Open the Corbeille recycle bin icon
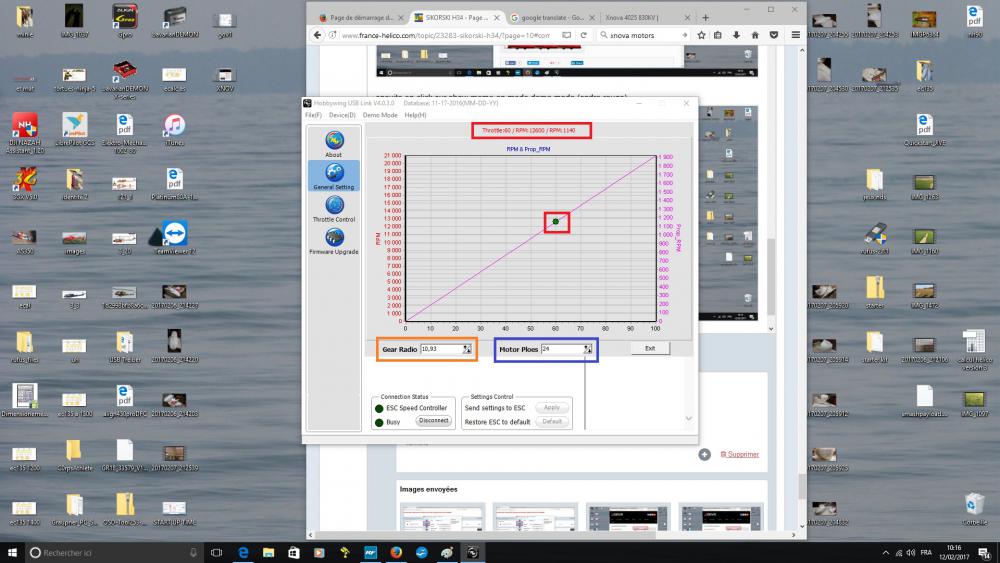The height and width of the screenshot is (563, 1000). pos(974,509)
